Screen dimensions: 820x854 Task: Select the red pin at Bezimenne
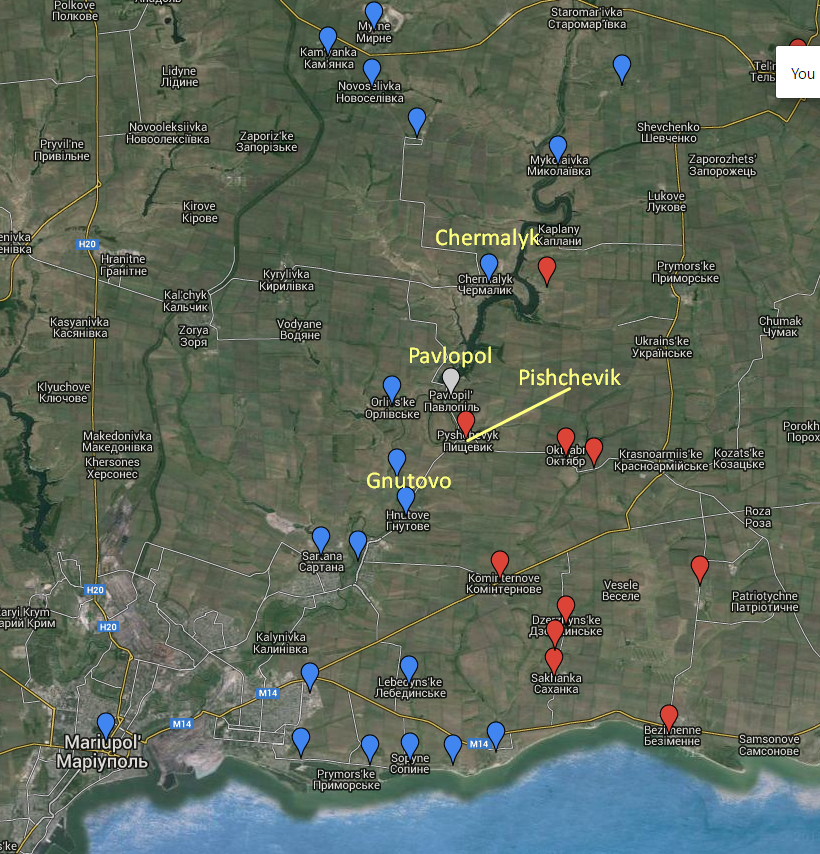669,716
